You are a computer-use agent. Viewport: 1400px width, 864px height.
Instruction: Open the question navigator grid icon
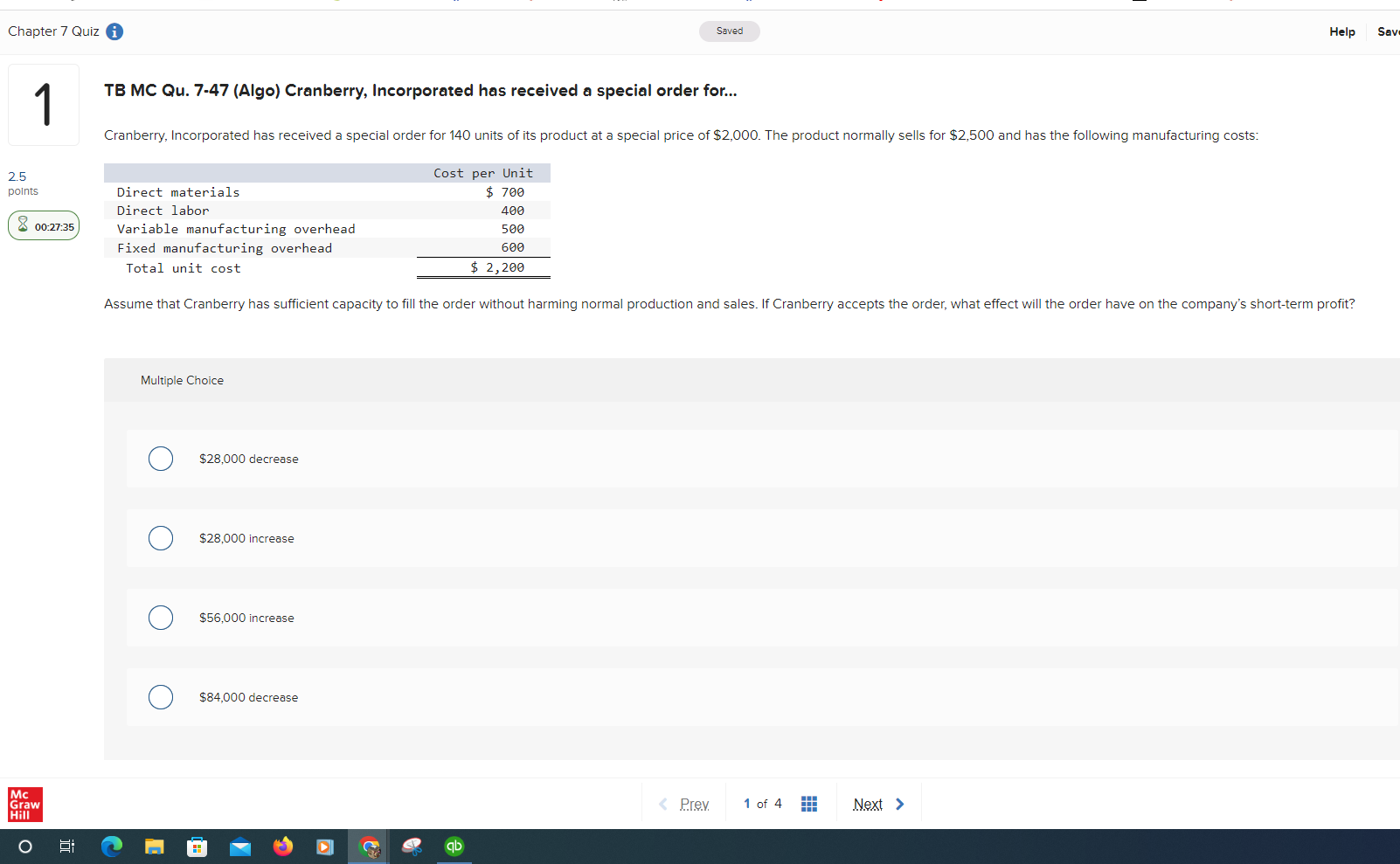[x=808, y=804]
